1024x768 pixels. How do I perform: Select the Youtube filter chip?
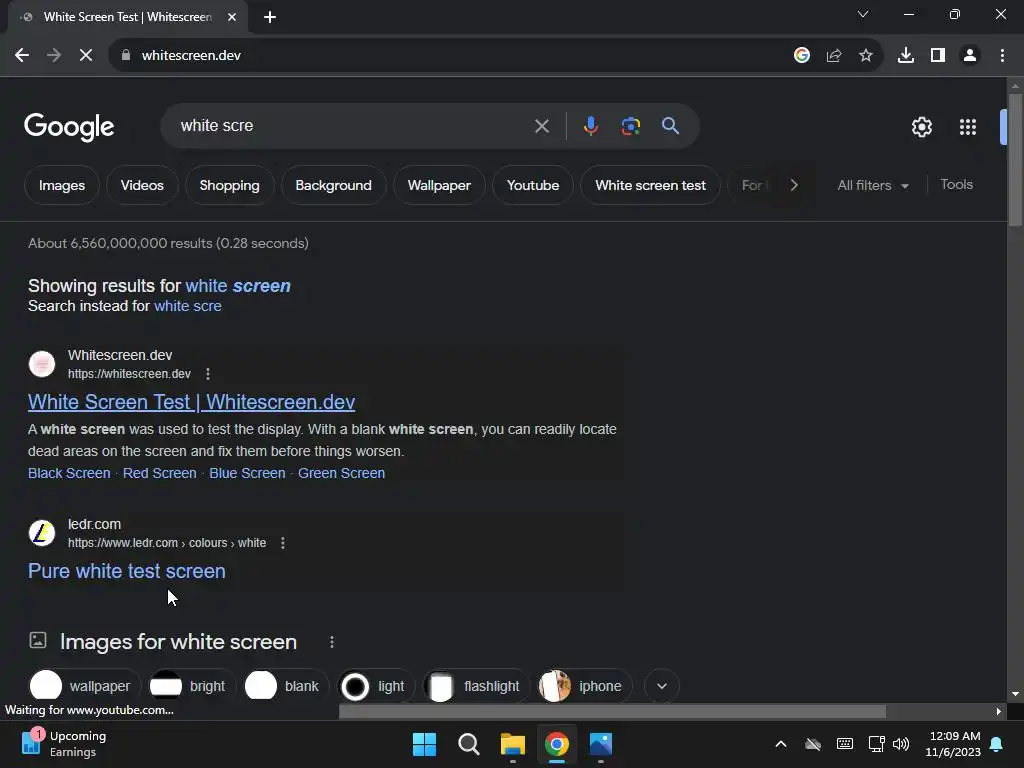(x=533, y=185)
